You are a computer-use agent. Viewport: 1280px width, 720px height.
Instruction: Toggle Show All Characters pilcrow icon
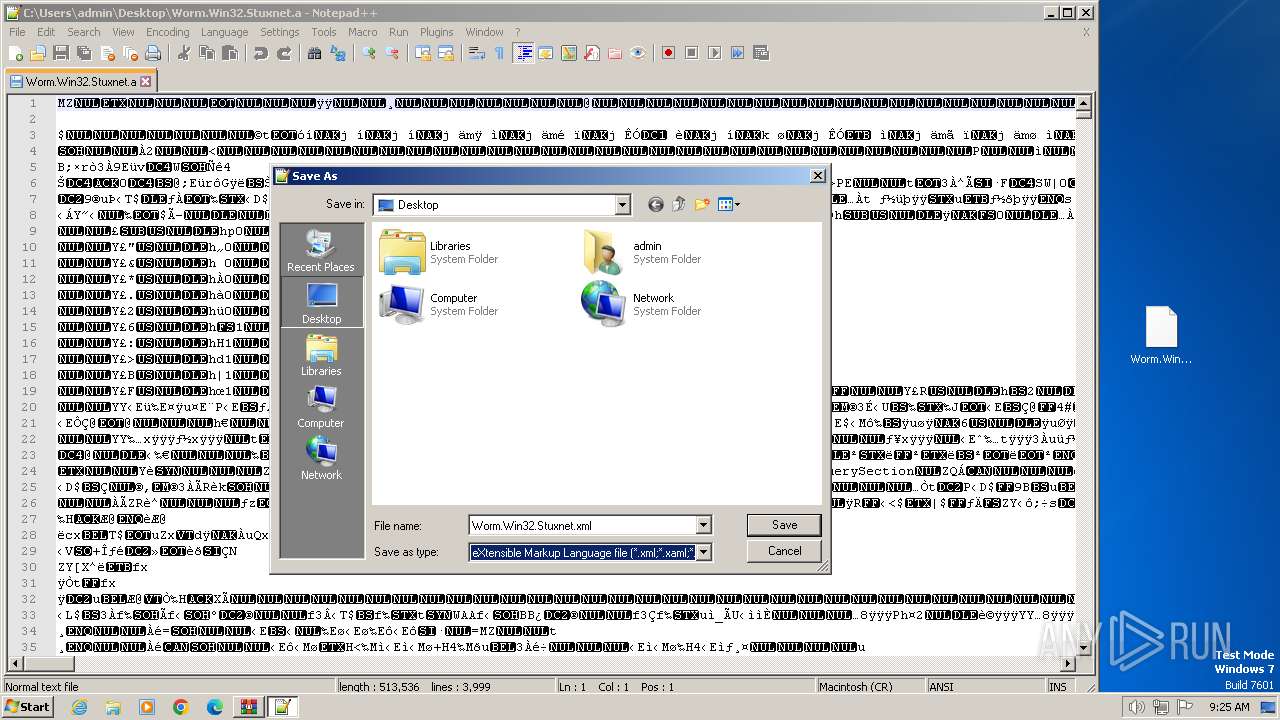(499, 53)
